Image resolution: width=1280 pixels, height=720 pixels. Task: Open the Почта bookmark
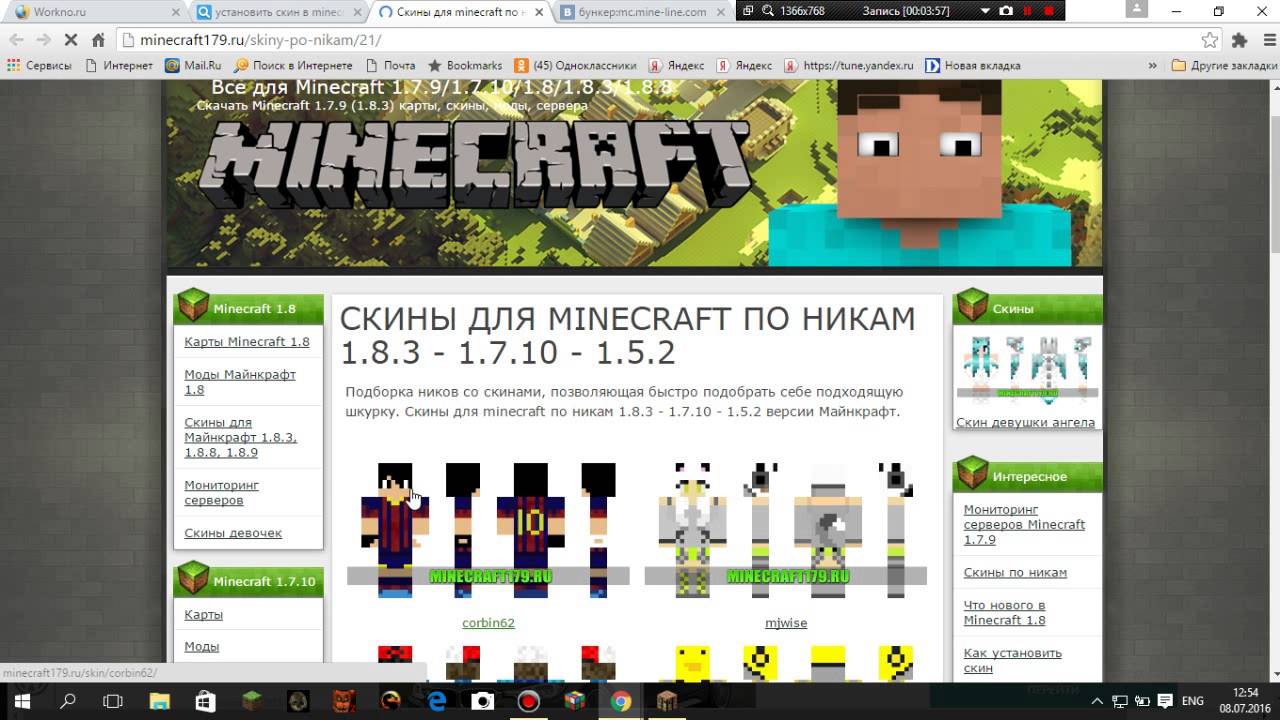point(390,65)
